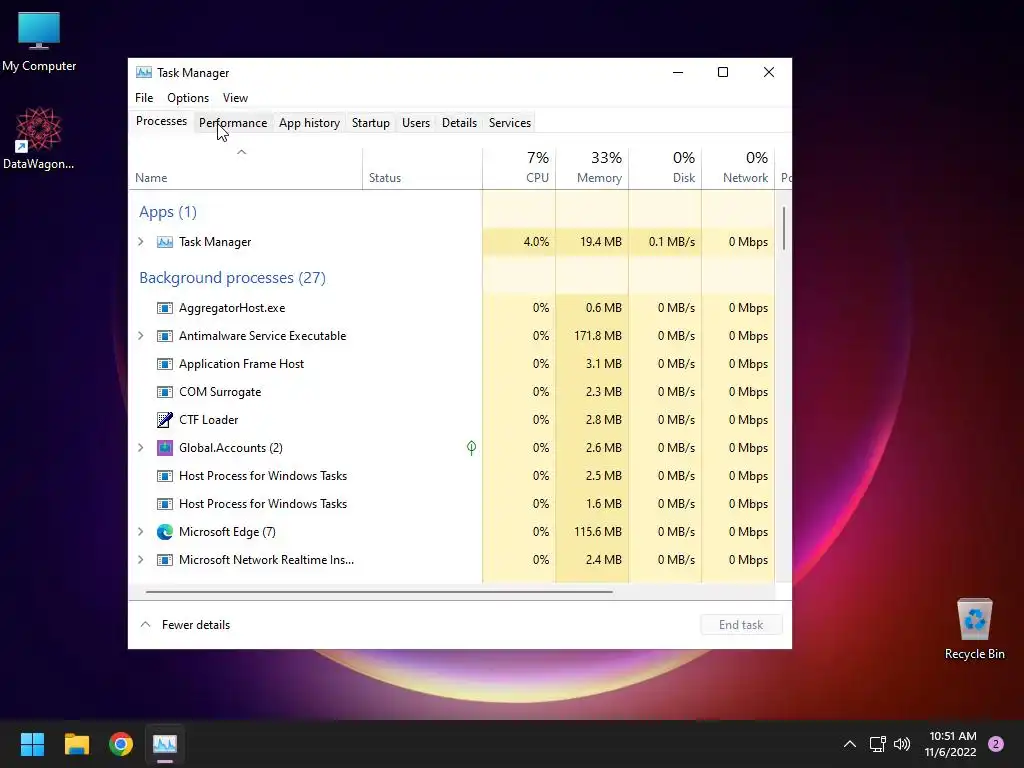Click the Microsoft Edge process icon
Viewport: 1024px width, 768px height.
pos(165,532)
